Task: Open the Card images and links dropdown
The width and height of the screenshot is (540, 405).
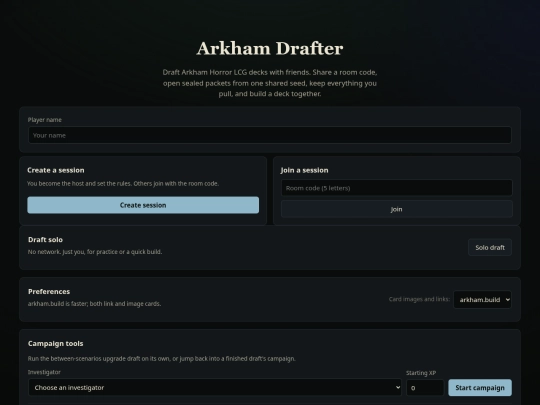Action: (482, 300)
